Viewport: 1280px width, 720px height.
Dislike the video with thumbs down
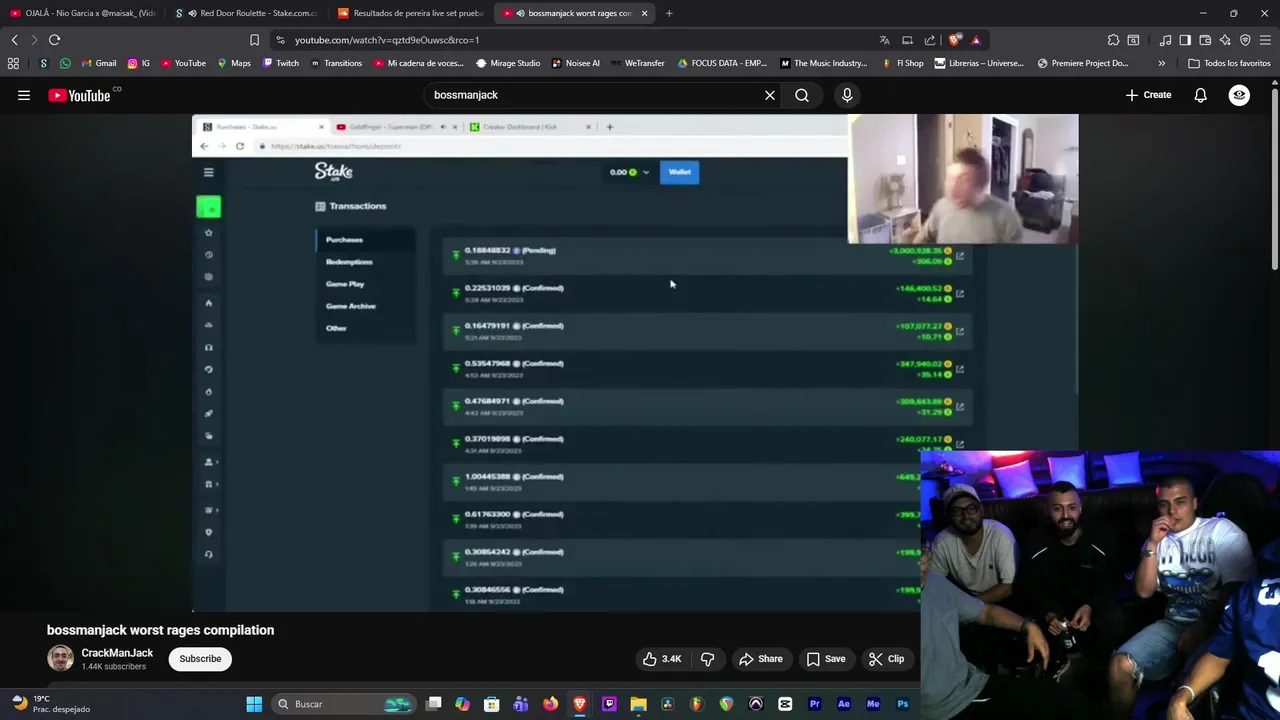click(707, 659)
